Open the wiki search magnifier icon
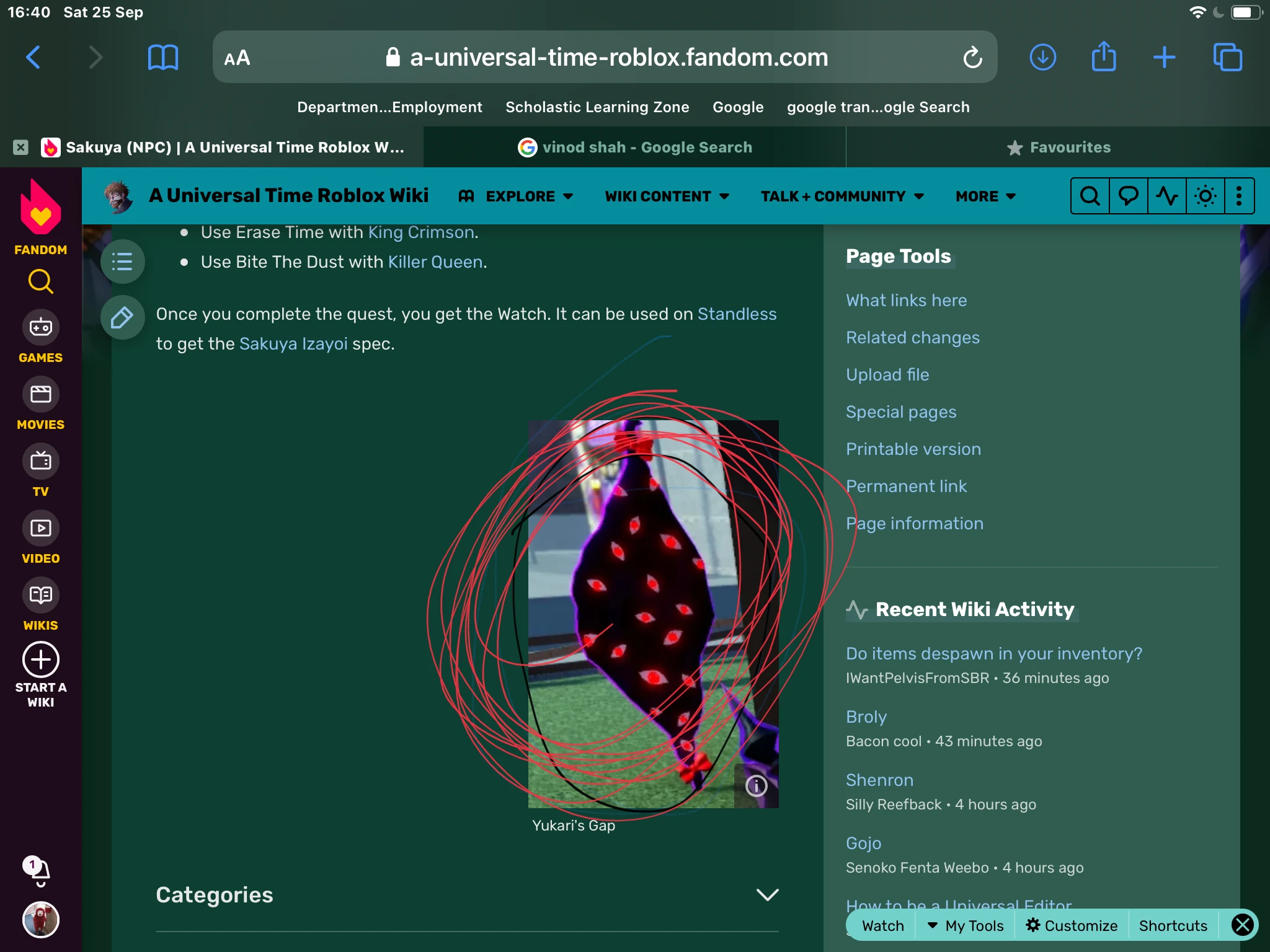 (1090, 196)
